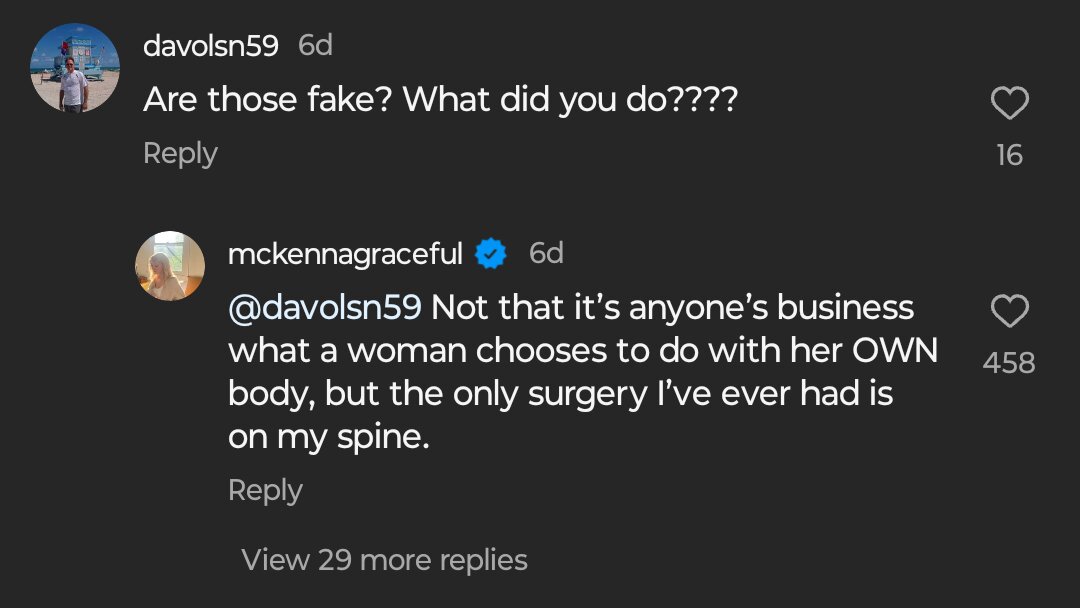Toggle like on the comment with 16 likes

tap(1010, 103)
